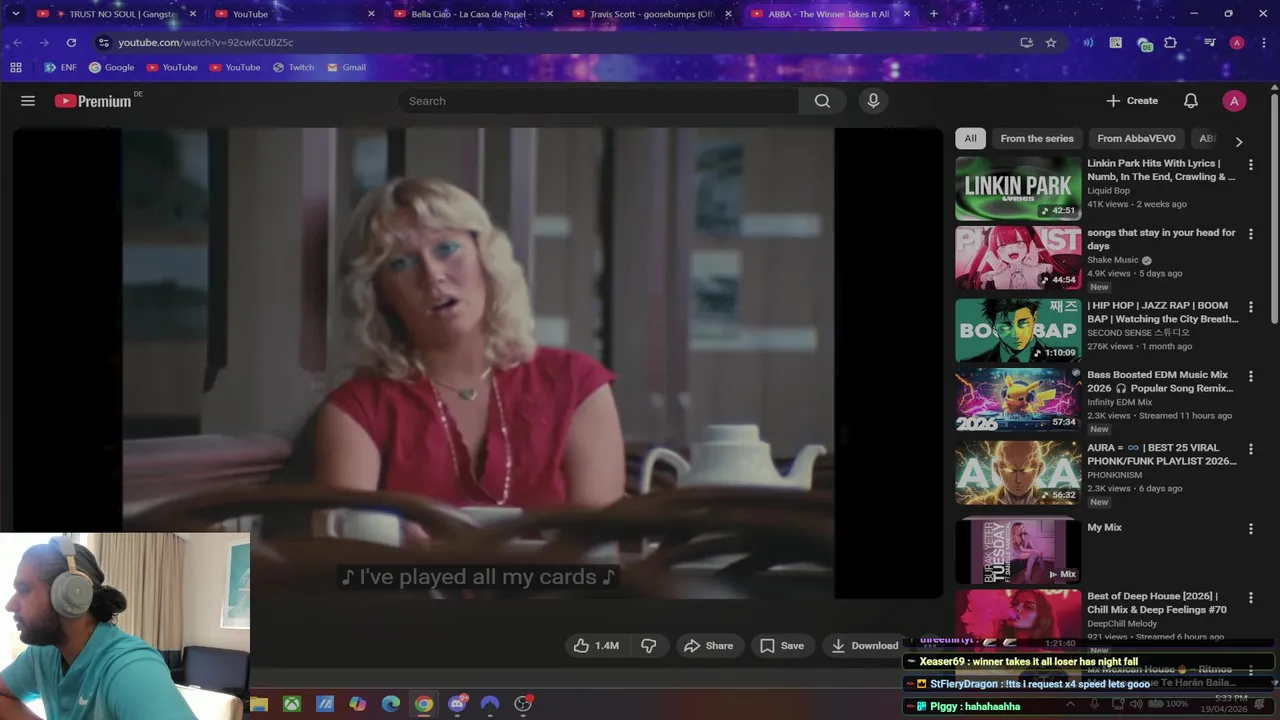This screenshot has width=1280, height=720.
Task: Open options for Bass Boosted EDM Music Mix
Action: click(x=1250, y=376)
